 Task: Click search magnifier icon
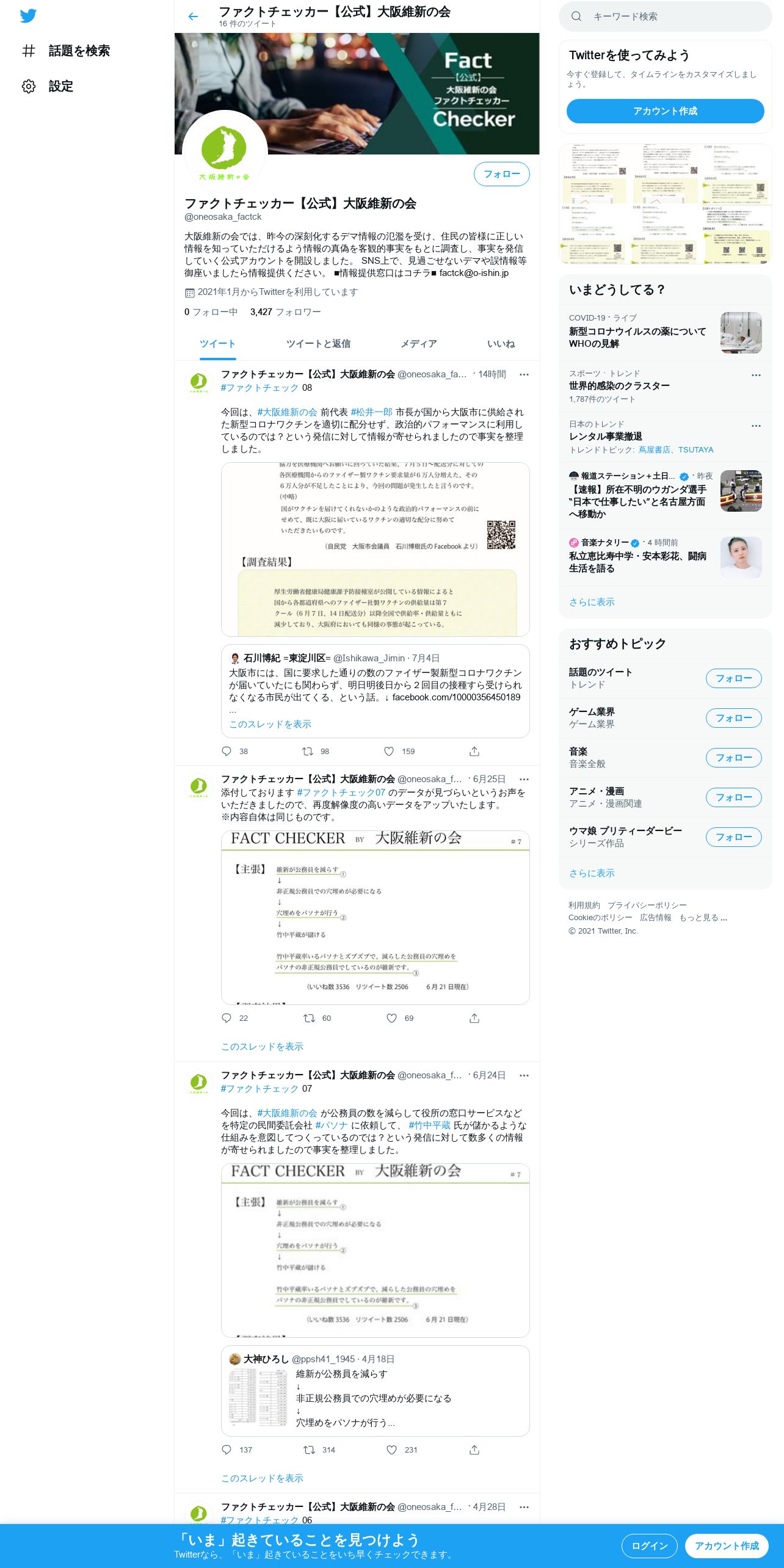(576, 16)
